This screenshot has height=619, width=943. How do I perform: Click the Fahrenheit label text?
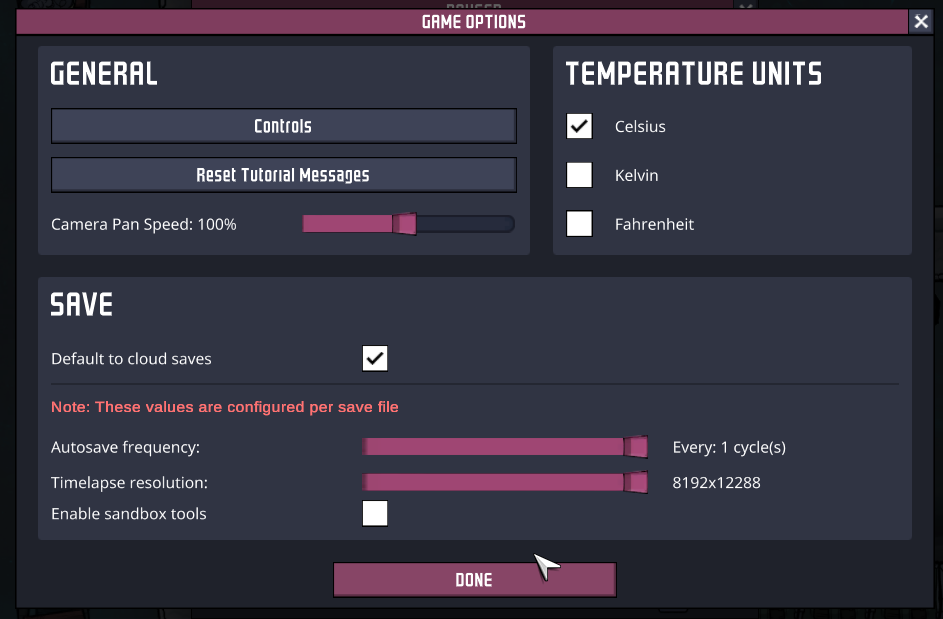point(654,224)
